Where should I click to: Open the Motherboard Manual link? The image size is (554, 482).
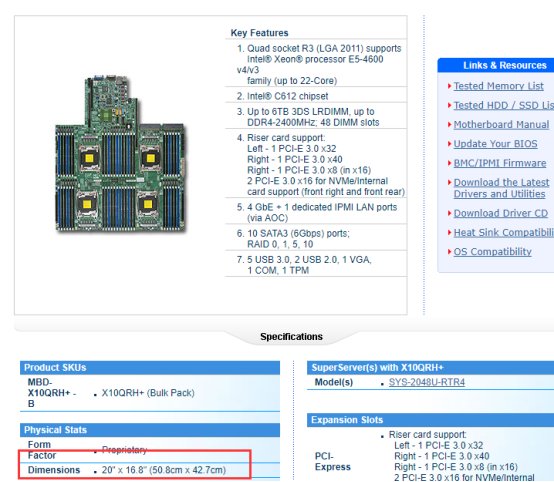(501, 124)
